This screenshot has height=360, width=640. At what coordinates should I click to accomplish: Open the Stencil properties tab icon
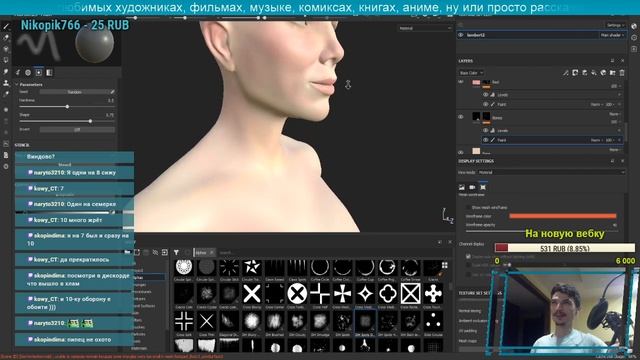pyautogui.click(x=39, y=72)
